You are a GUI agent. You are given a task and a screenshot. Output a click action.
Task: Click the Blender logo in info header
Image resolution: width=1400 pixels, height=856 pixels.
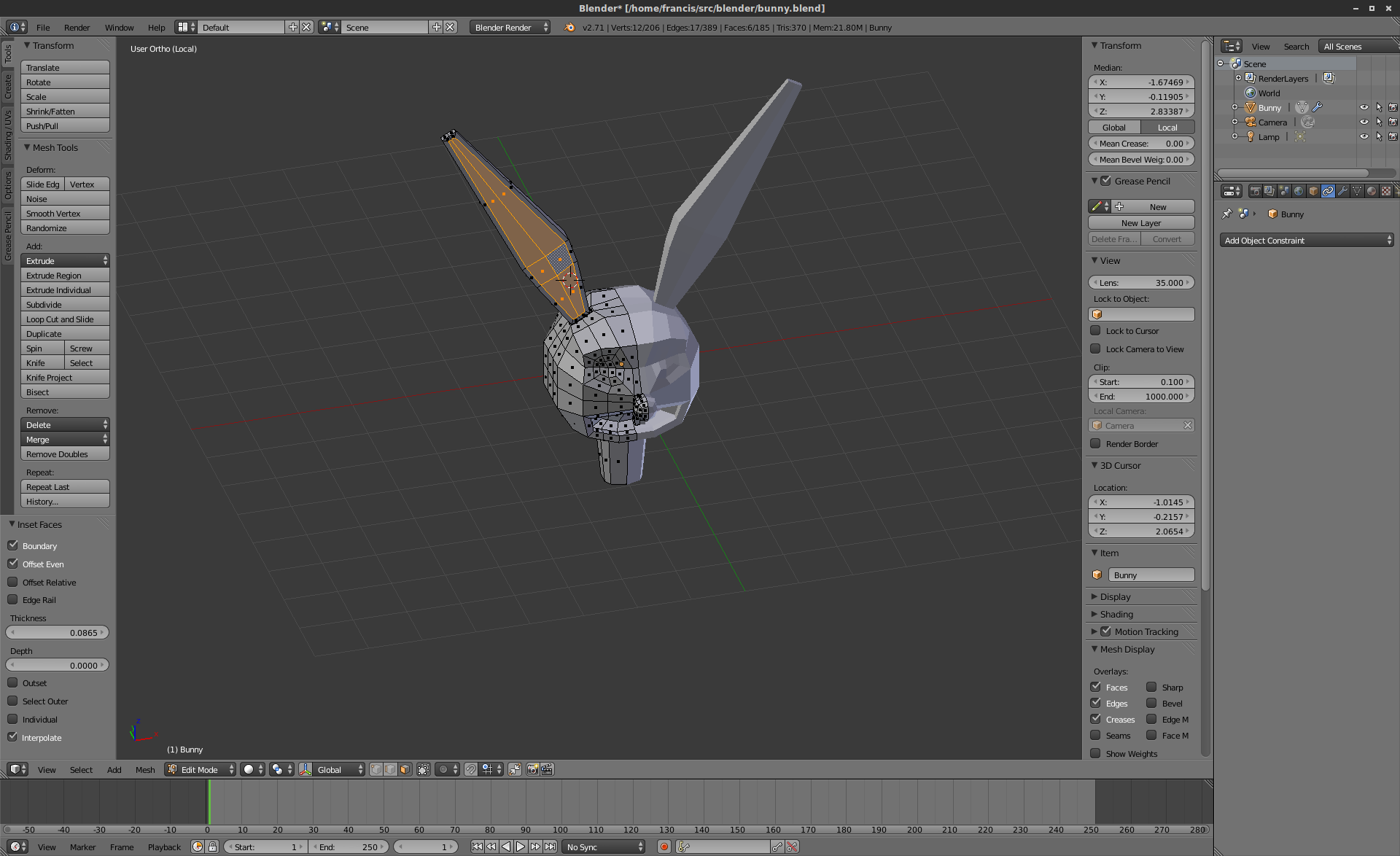click(569, 27)
